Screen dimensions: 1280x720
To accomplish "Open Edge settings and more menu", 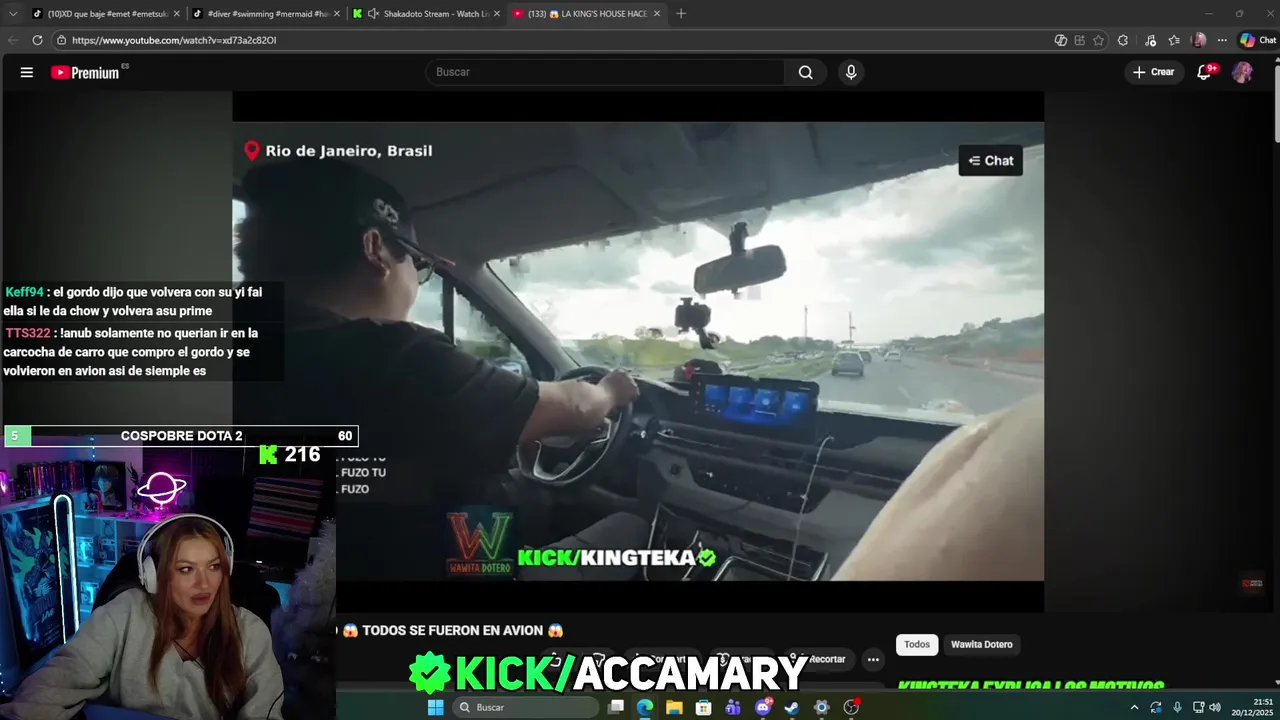I will [1222, 40].
